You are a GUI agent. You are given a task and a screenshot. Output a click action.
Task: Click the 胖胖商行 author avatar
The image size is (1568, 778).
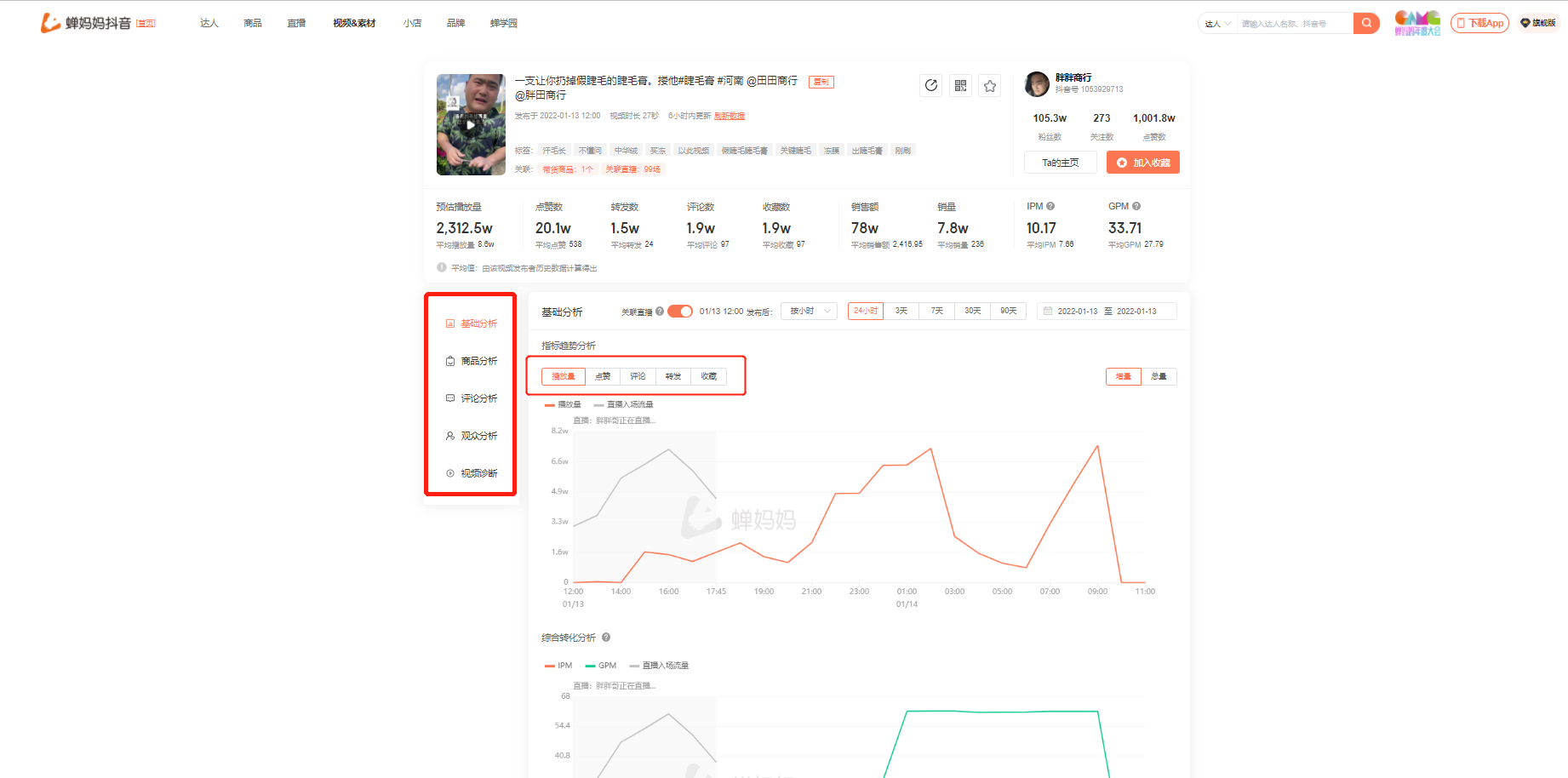tap(1037, 84)
